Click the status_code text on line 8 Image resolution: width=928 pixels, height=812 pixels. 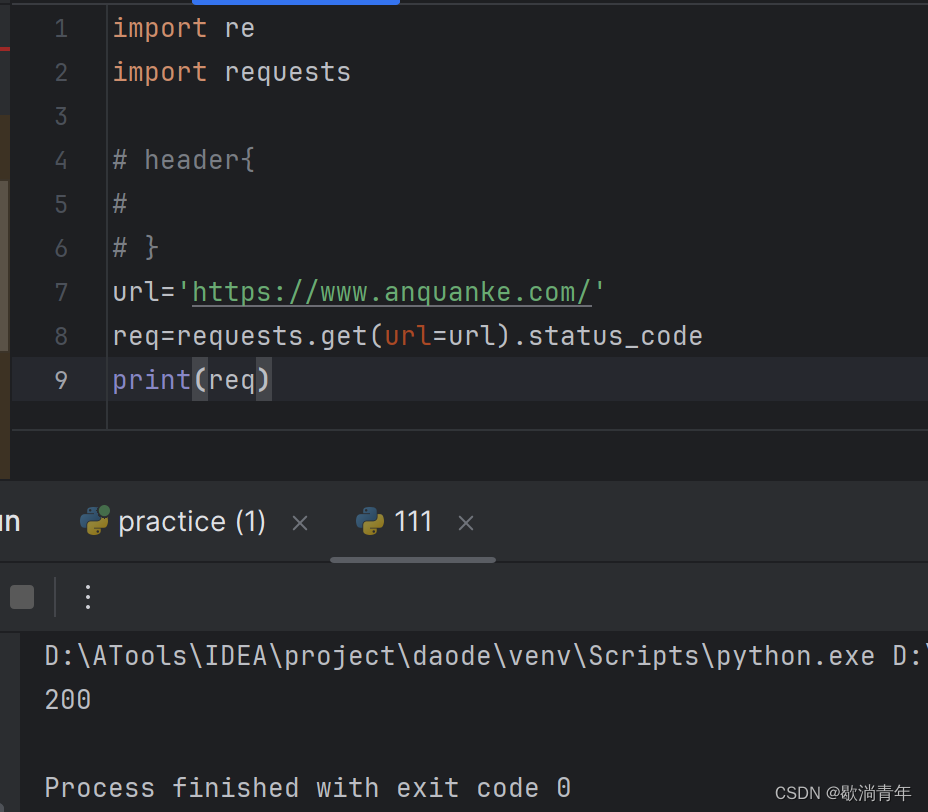click(616, 337)
